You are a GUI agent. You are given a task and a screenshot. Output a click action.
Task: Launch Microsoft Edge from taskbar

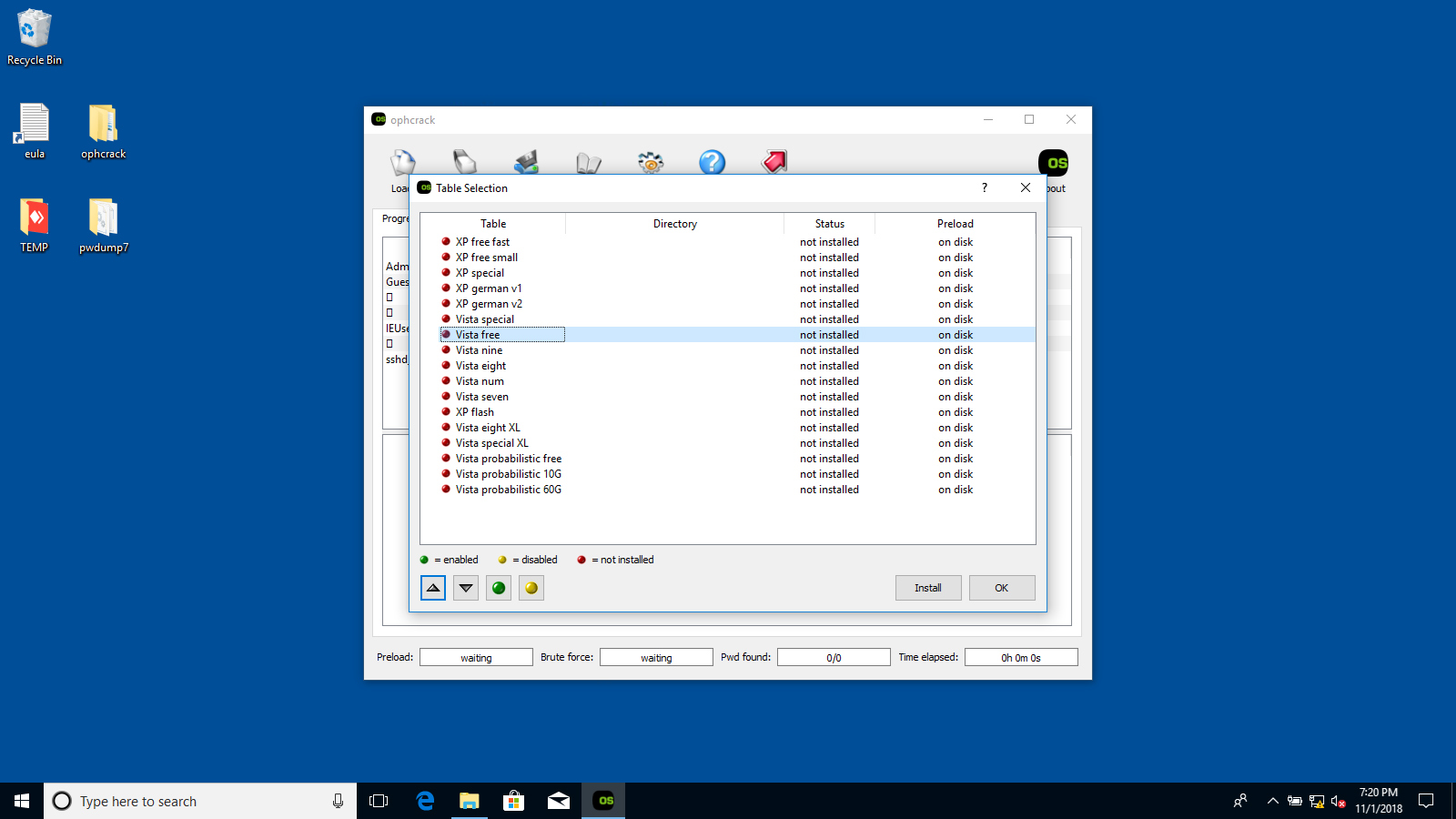[425, 801]
